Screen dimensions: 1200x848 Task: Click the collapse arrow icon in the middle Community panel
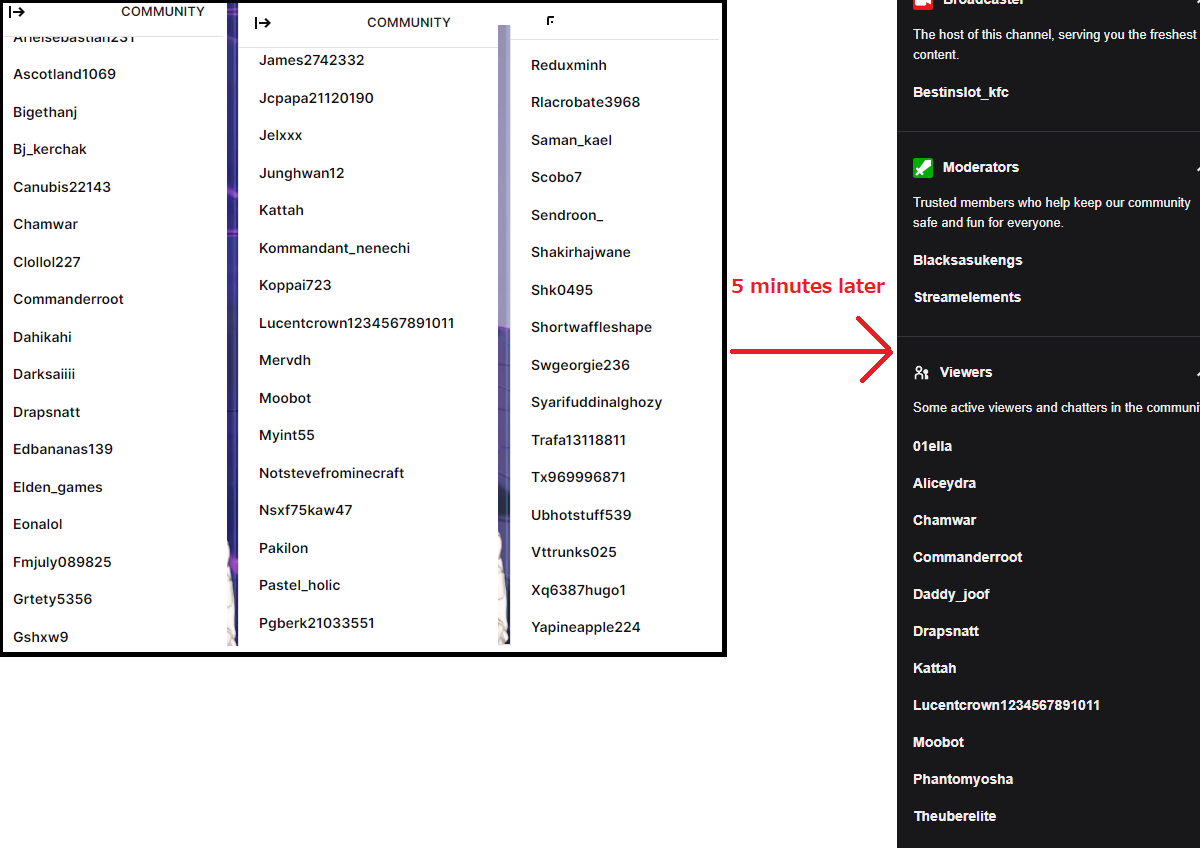coord(263,23)
